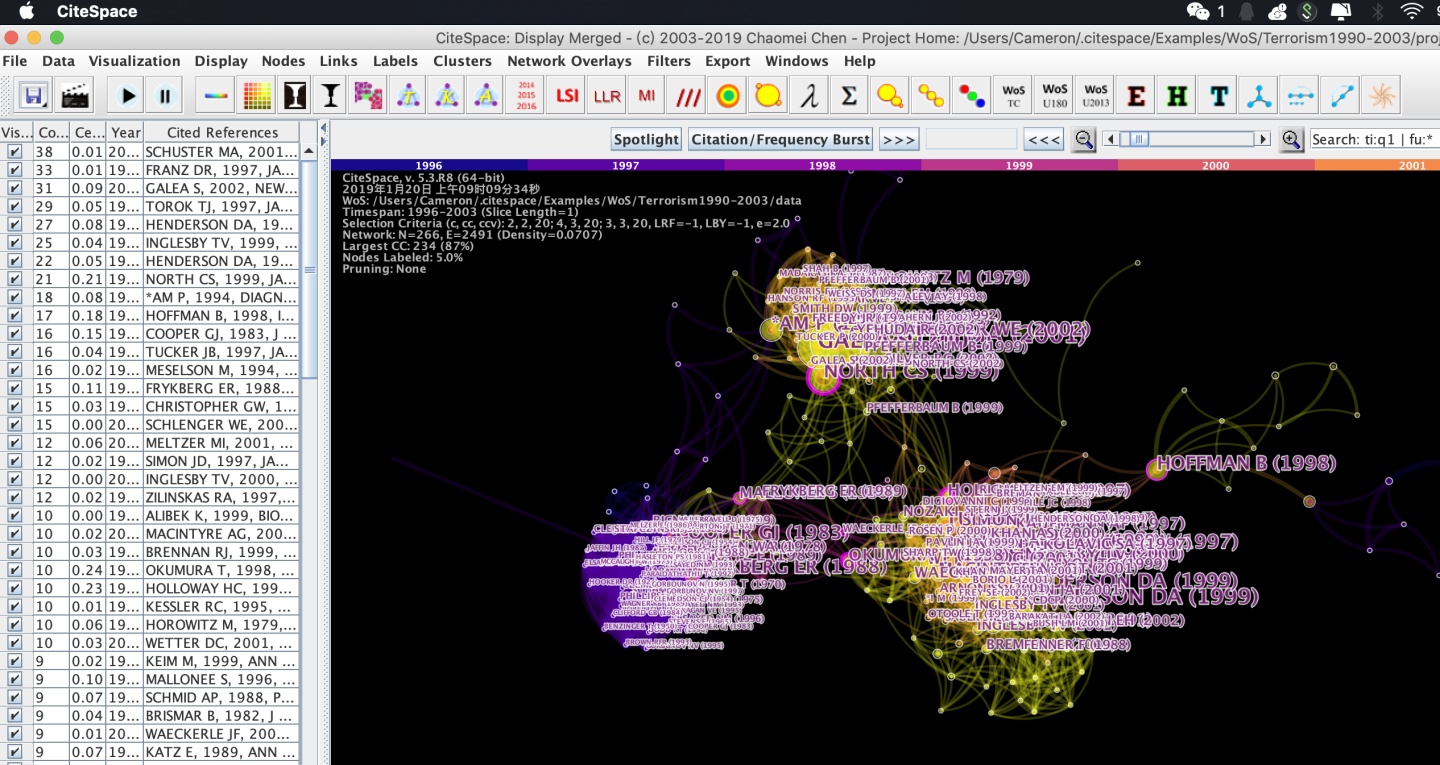Open the color grid palette icon
1440x765 pixels.
coord(257,96)
